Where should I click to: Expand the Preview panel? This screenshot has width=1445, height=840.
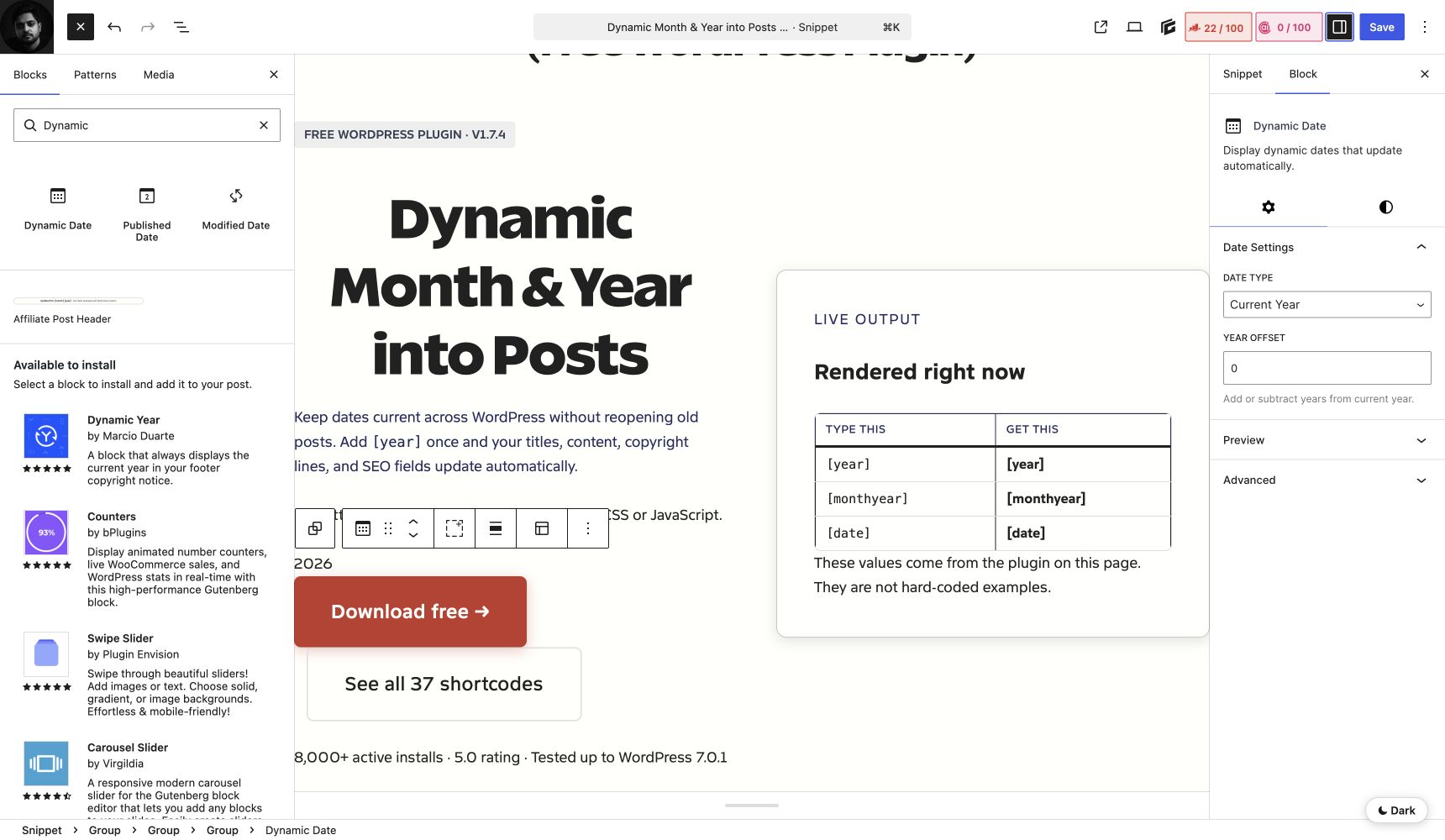click(1327, 440)
